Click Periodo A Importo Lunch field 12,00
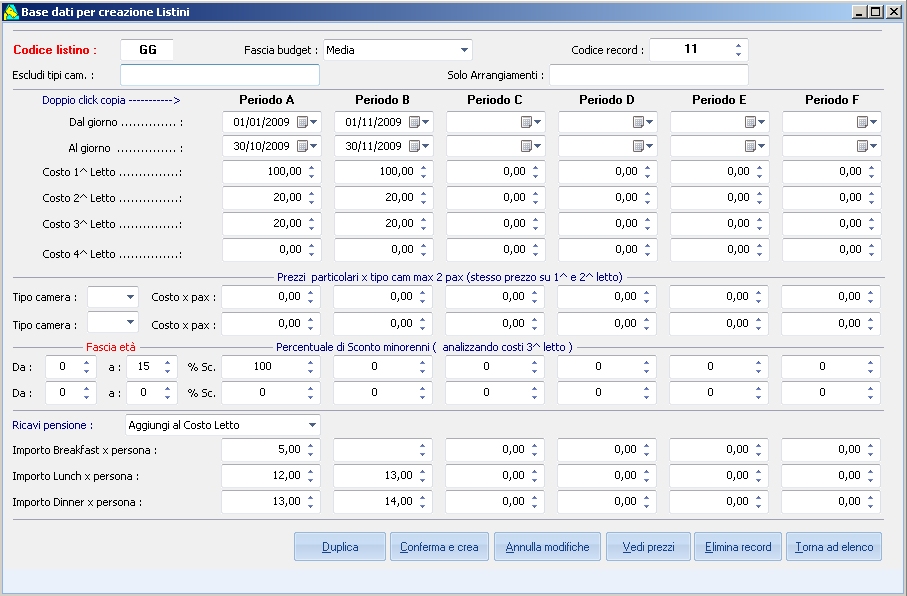The image size is (907, 596). 271,476
